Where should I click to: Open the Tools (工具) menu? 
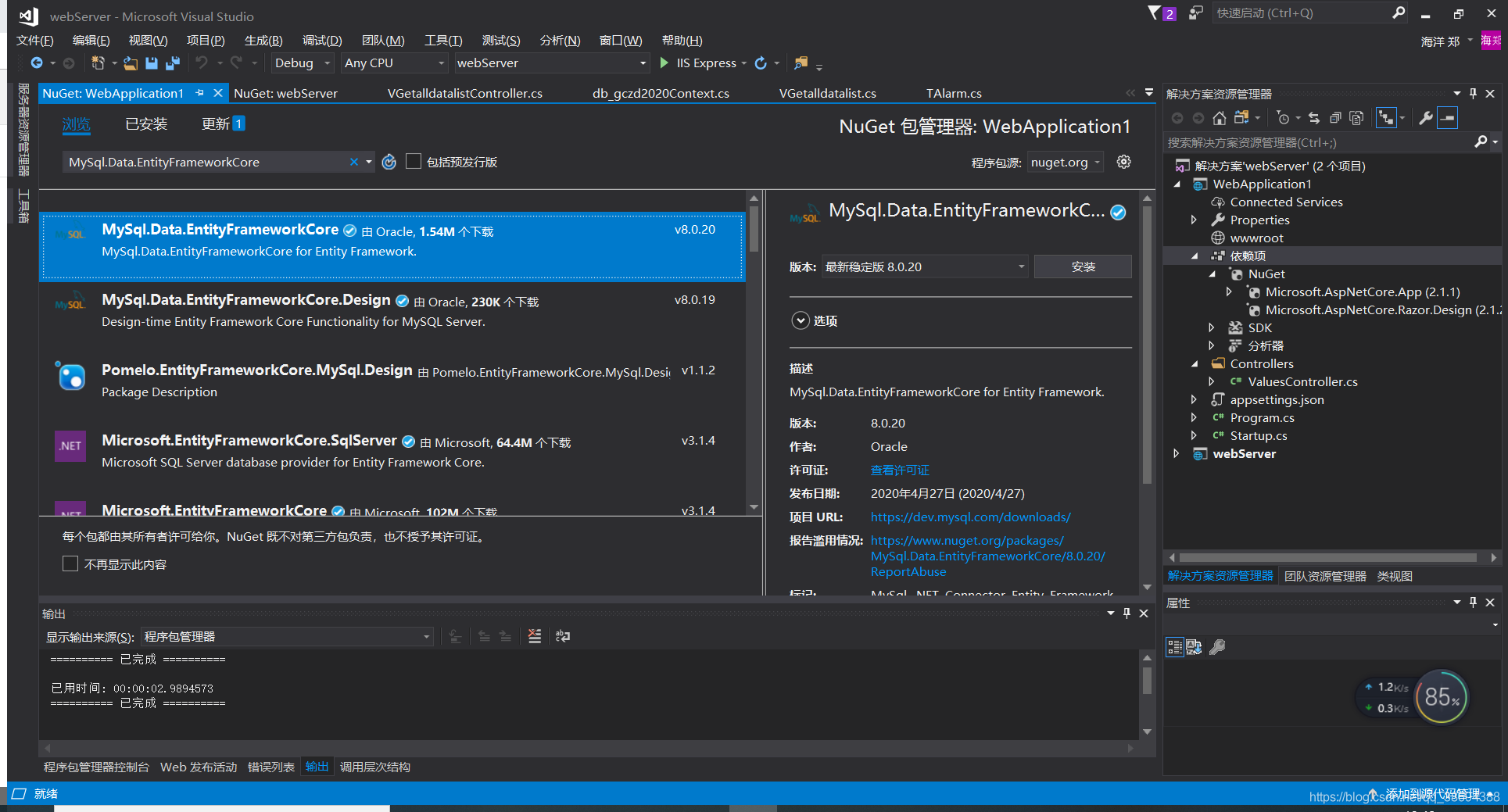point(443,41)
